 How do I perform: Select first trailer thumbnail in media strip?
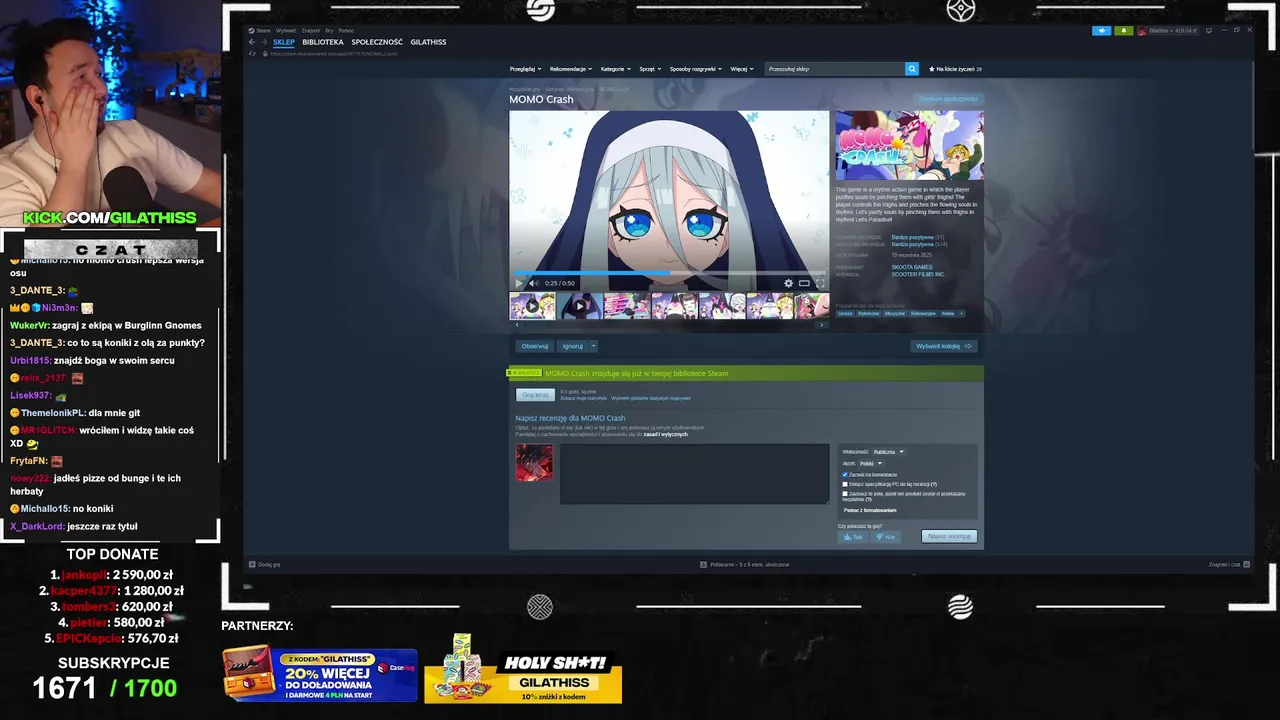pyautogui.click(x=532, y=306)
